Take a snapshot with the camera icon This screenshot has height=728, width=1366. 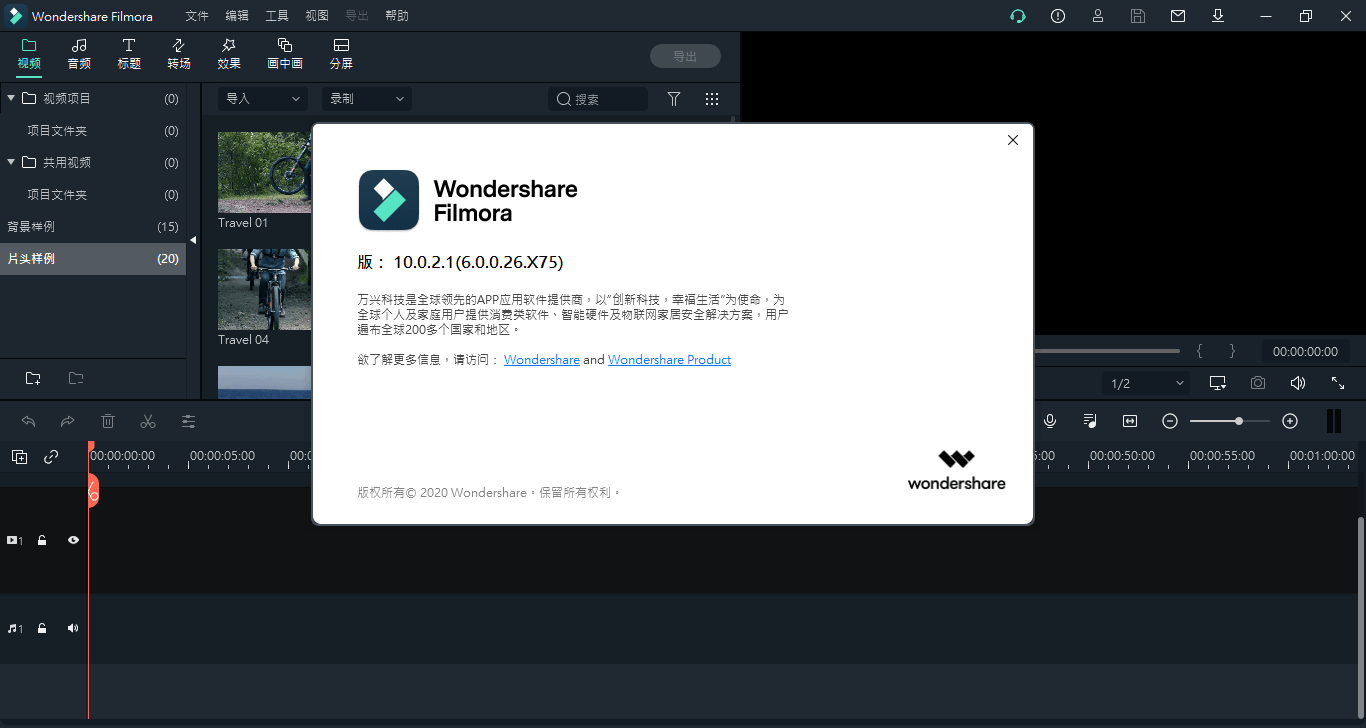tap(1258, 383)
